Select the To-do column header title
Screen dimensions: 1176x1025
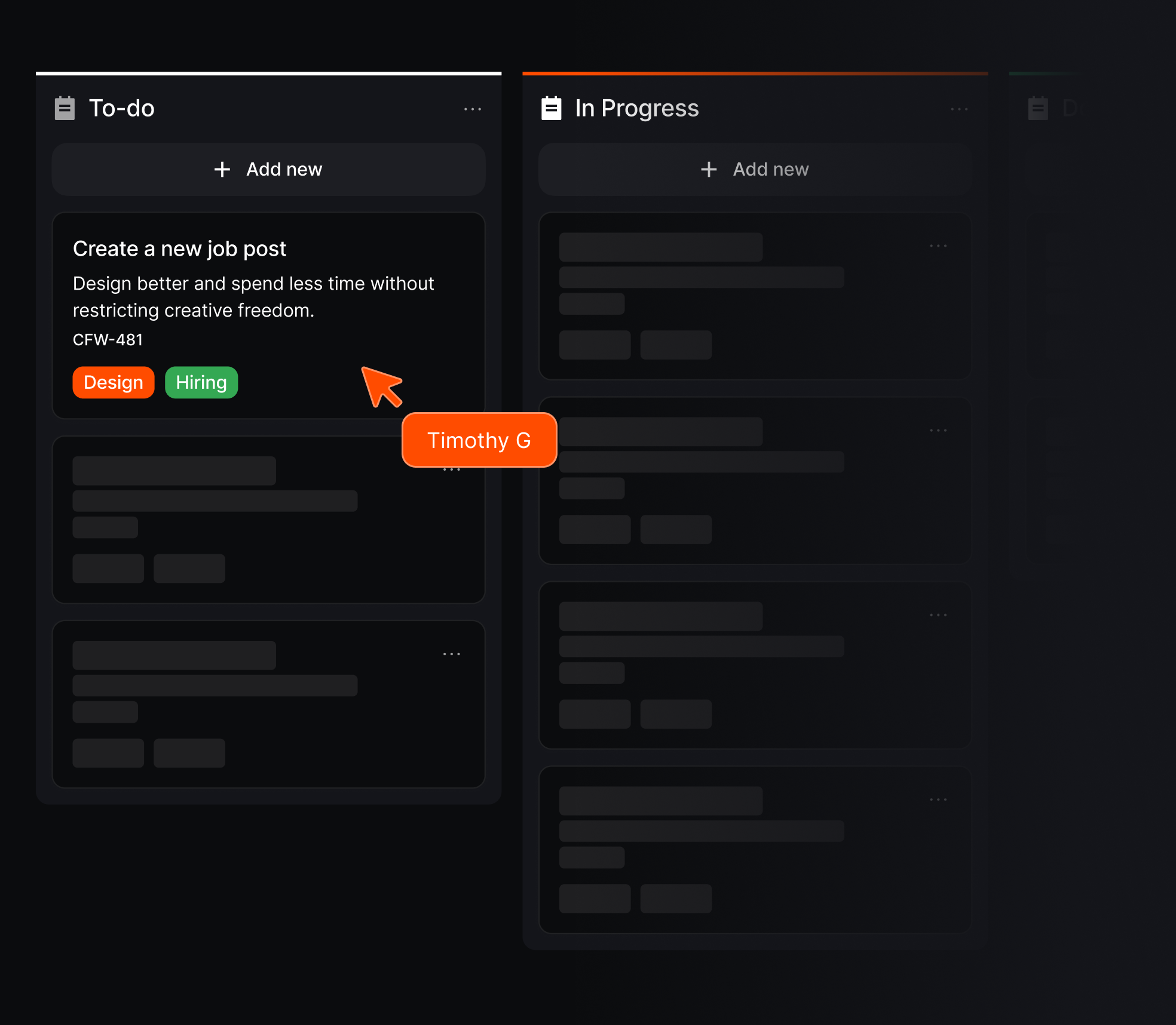pyautogui.click(x=122, y=108)
